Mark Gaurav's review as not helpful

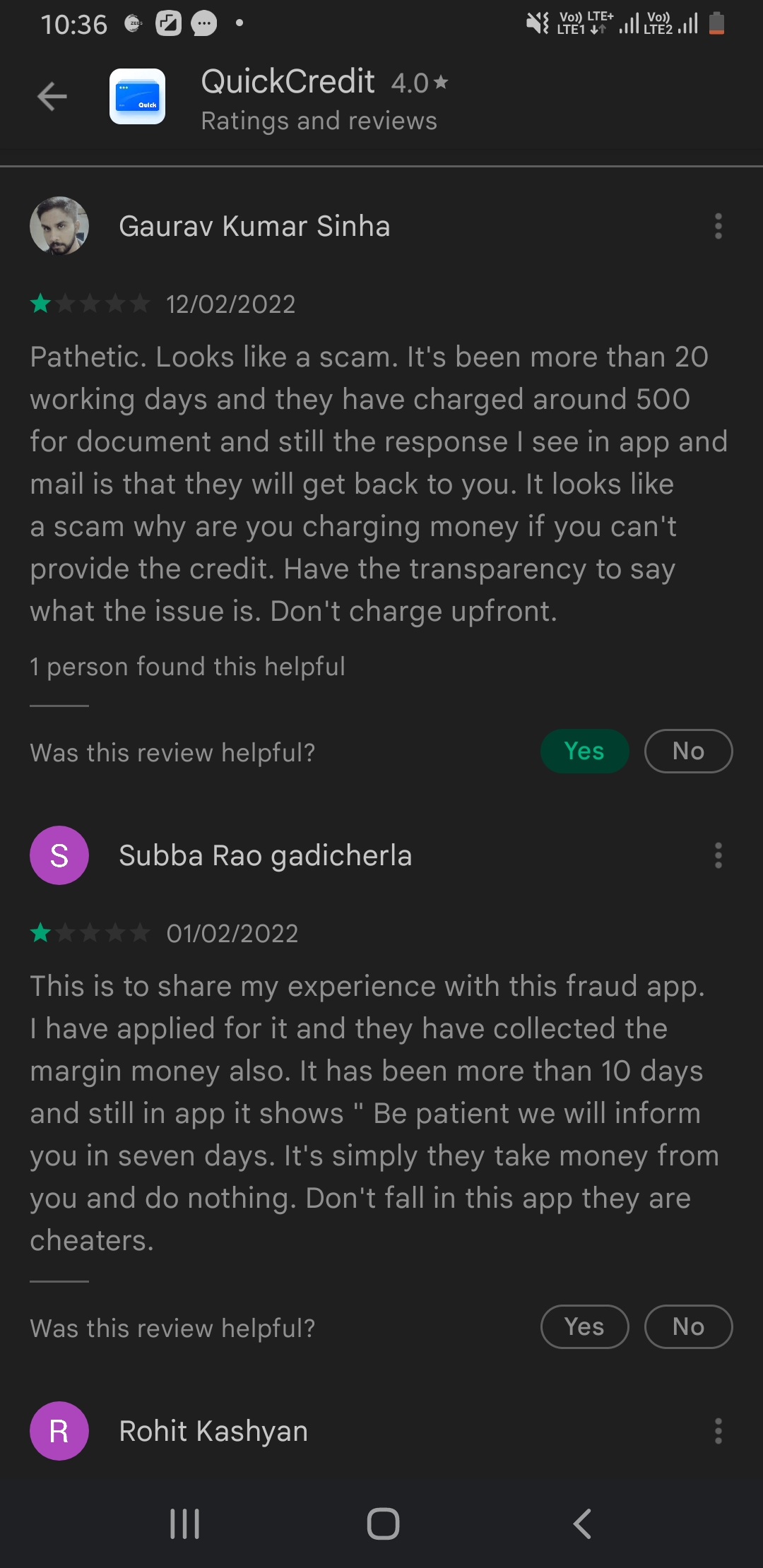click(688, 751)
